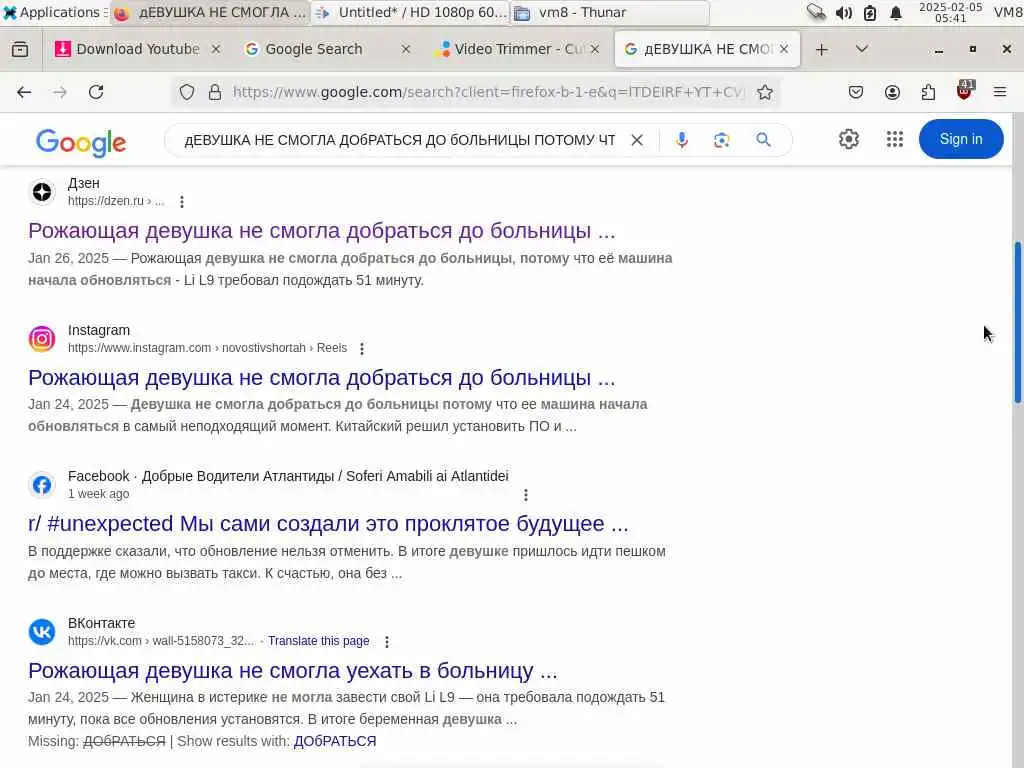Open Firefox View at left of tab strip

point(20,50)
